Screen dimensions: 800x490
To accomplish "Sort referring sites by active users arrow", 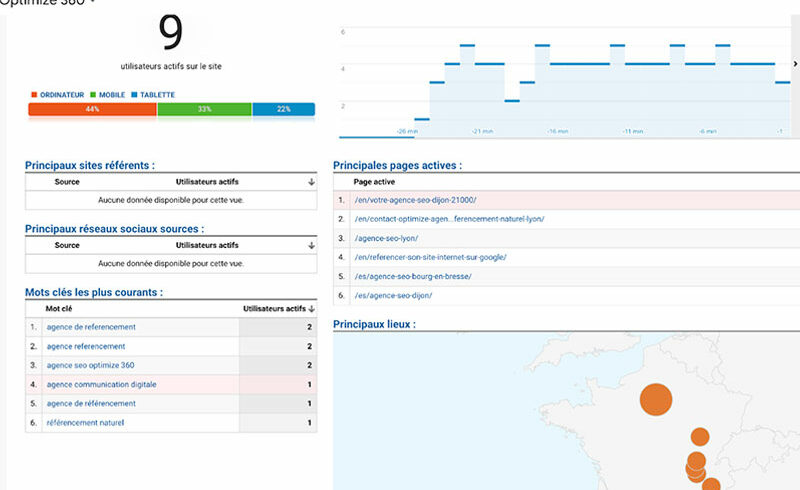I will click(x=311, y=182).
